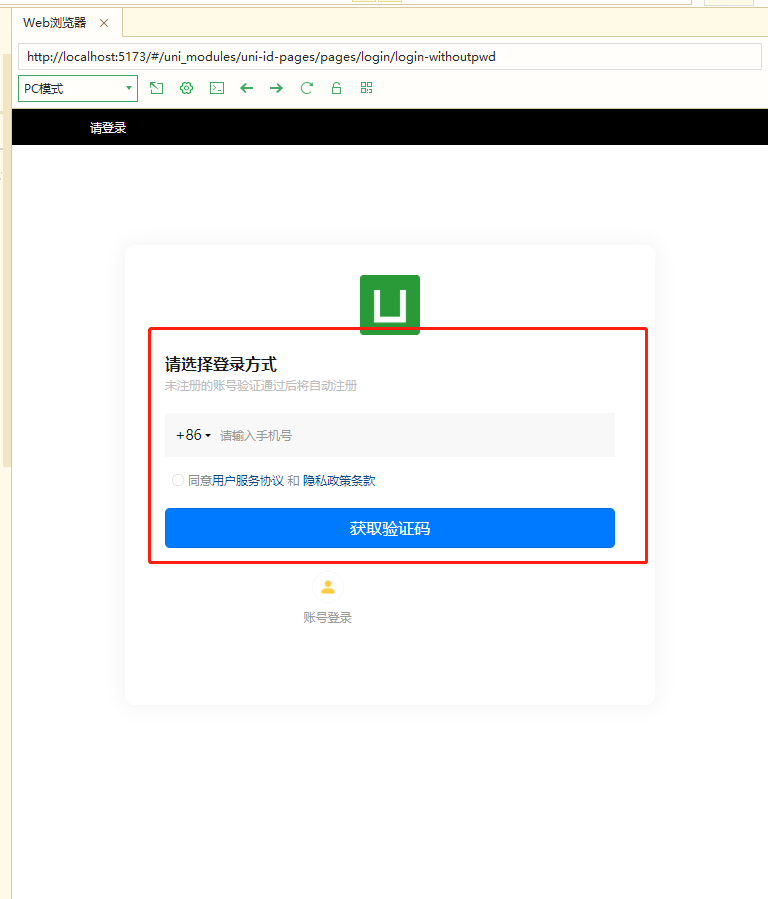Click the green U app logo
The image size is (768, 899).
tap(389, 305)
